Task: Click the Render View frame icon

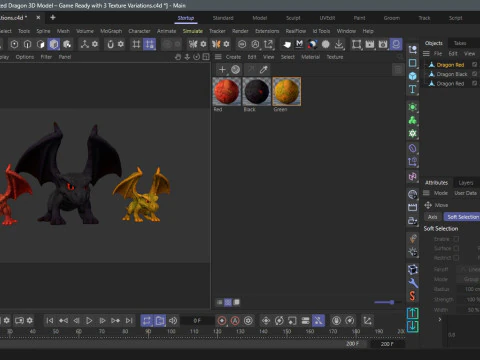Action: pyautogui.click(x=357, y=44)
